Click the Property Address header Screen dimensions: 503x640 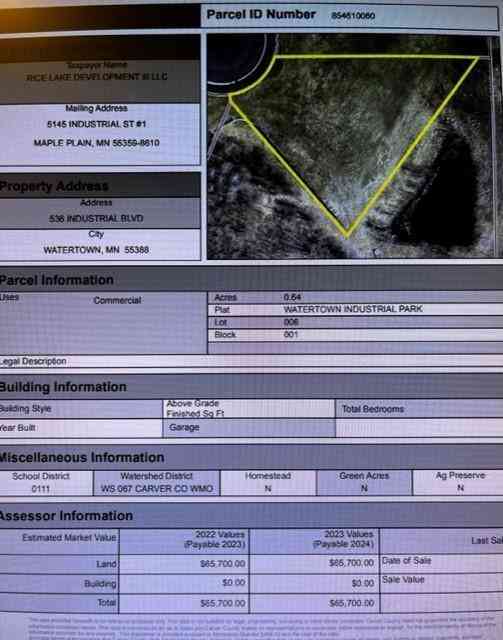tap(54, 186)
